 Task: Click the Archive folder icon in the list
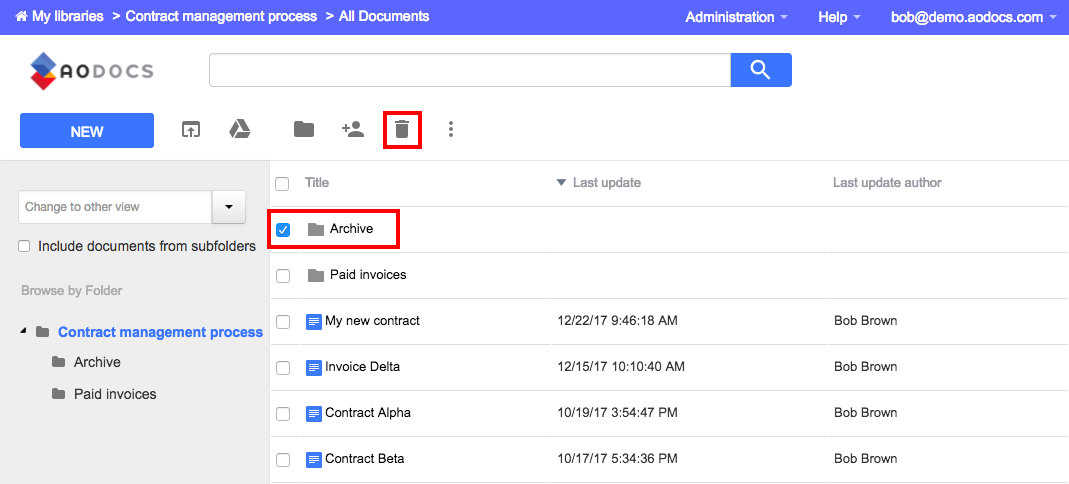coord(316,229)
